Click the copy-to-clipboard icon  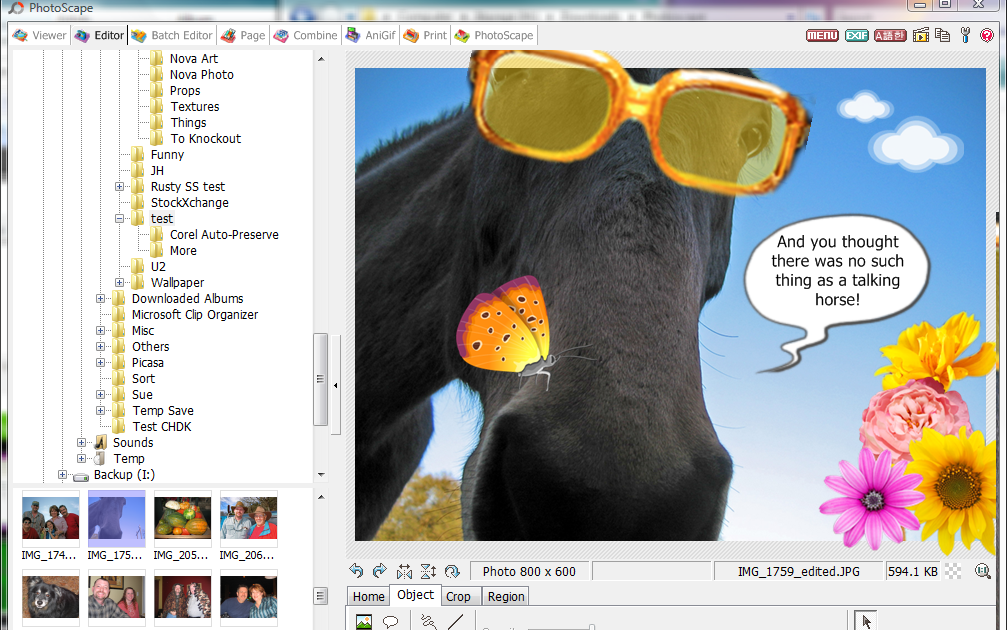(941, 35)
